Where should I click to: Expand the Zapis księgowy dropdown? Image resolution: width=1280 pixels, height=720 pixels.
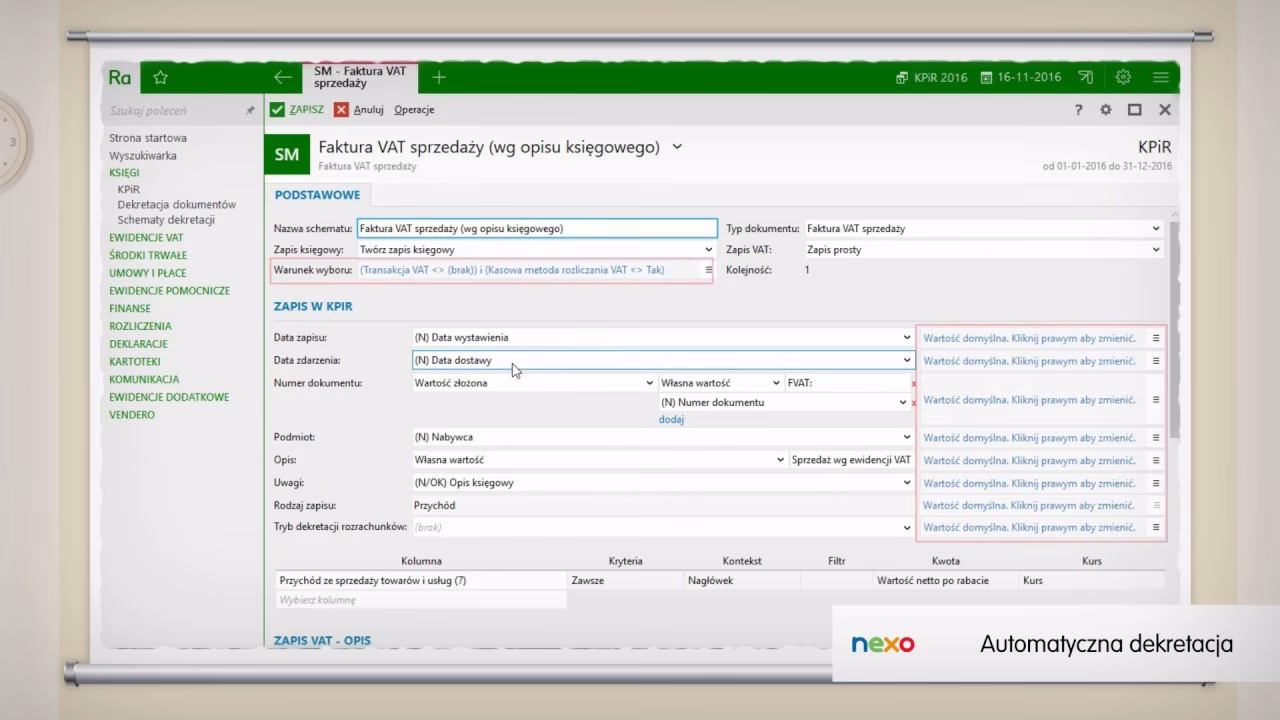tap(708, 250)
